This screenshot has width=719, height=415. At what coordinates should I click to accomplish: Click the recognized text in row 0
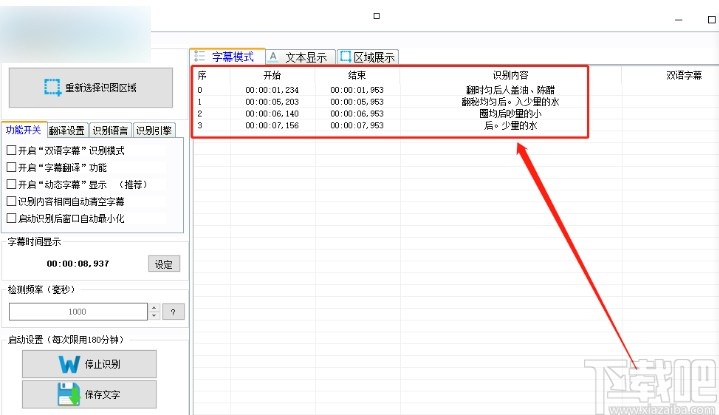pos(510,90)
